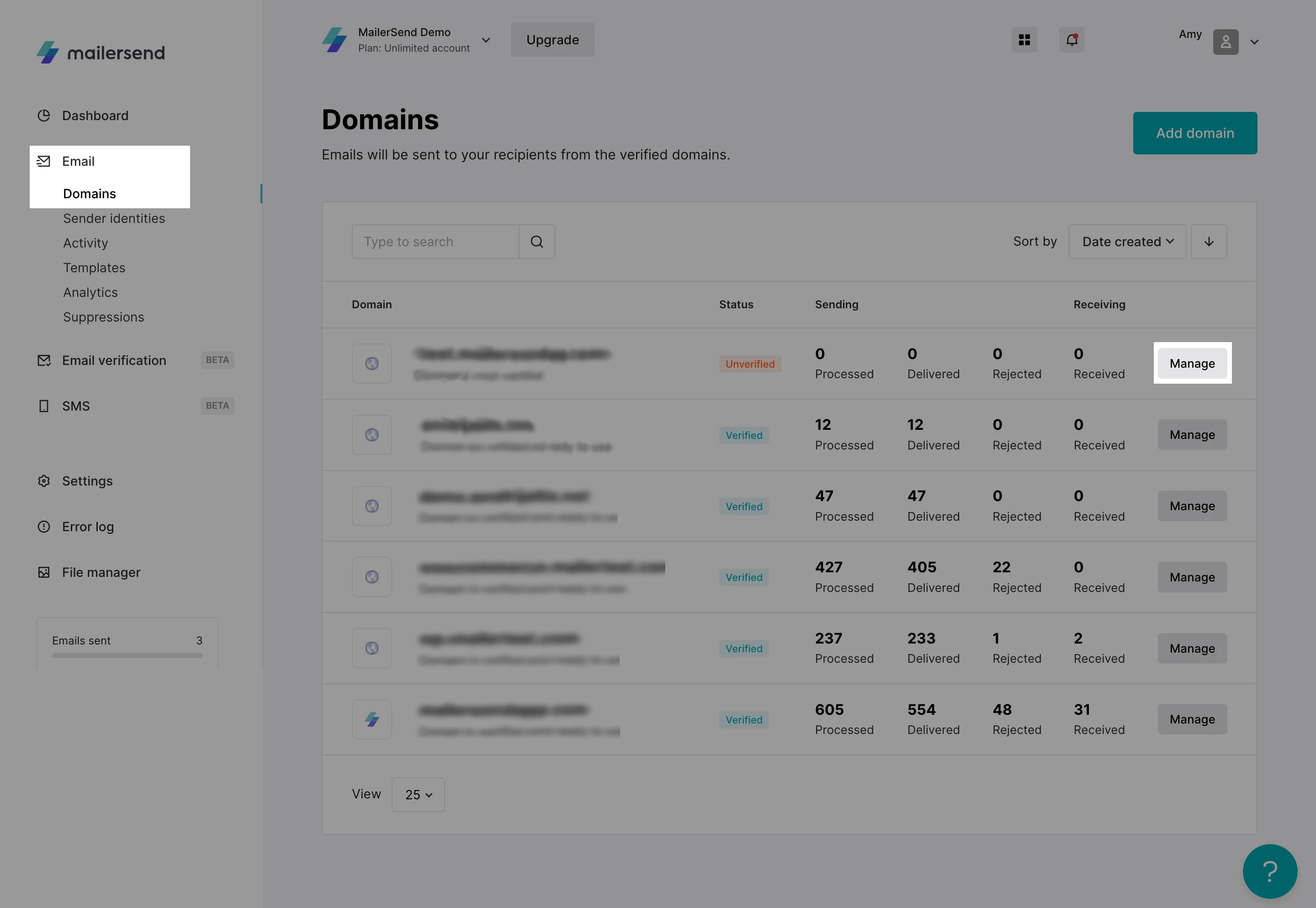Go to Sender identities in the sidebar
Screen dimensions: 1316x908
tap(114, 218)
